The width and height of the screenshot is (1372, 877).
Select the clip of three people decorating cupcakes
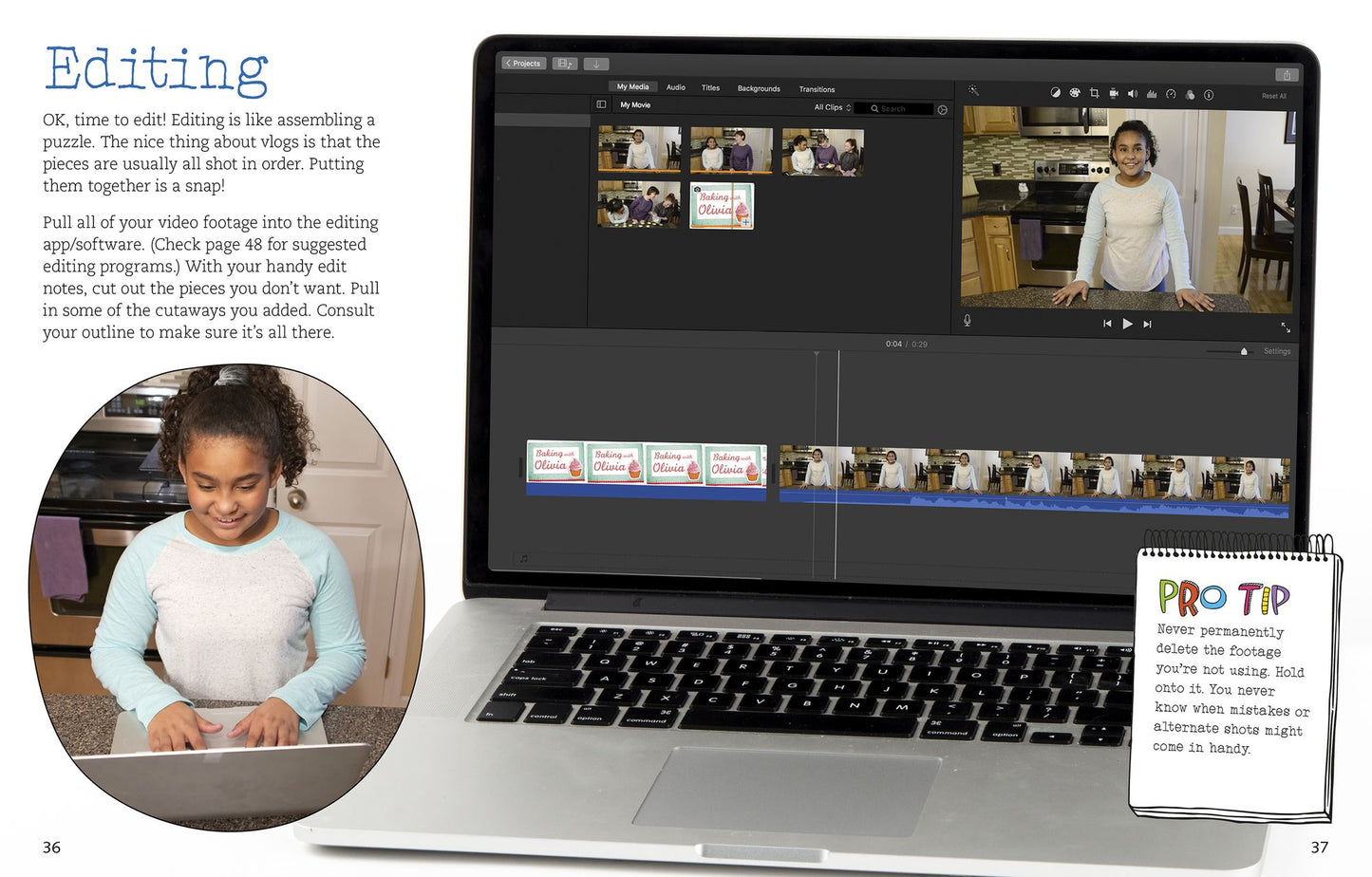(x=639, y=204)
